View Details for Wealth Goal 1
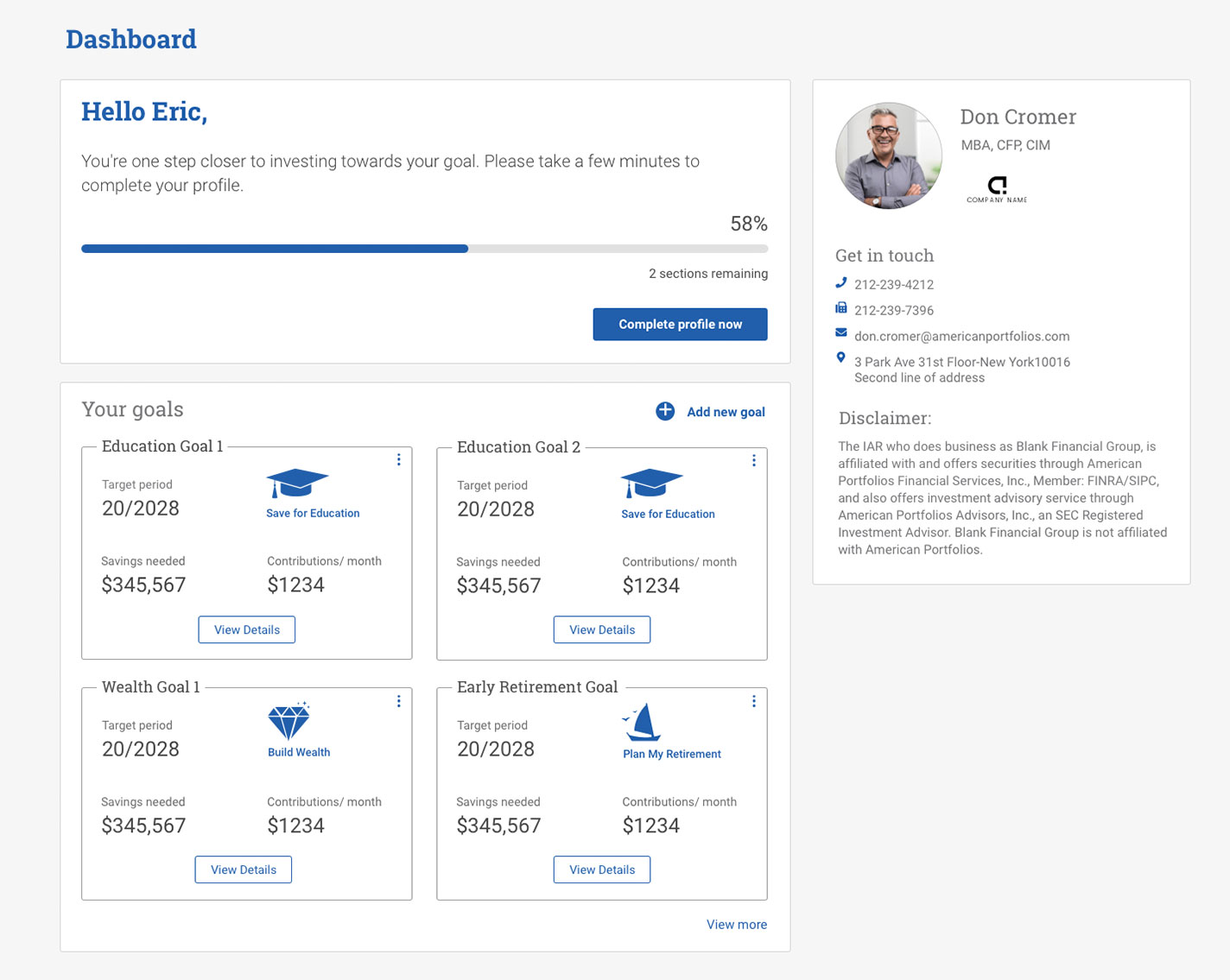Screen dimensions: 1230x980 pos(244,869)
